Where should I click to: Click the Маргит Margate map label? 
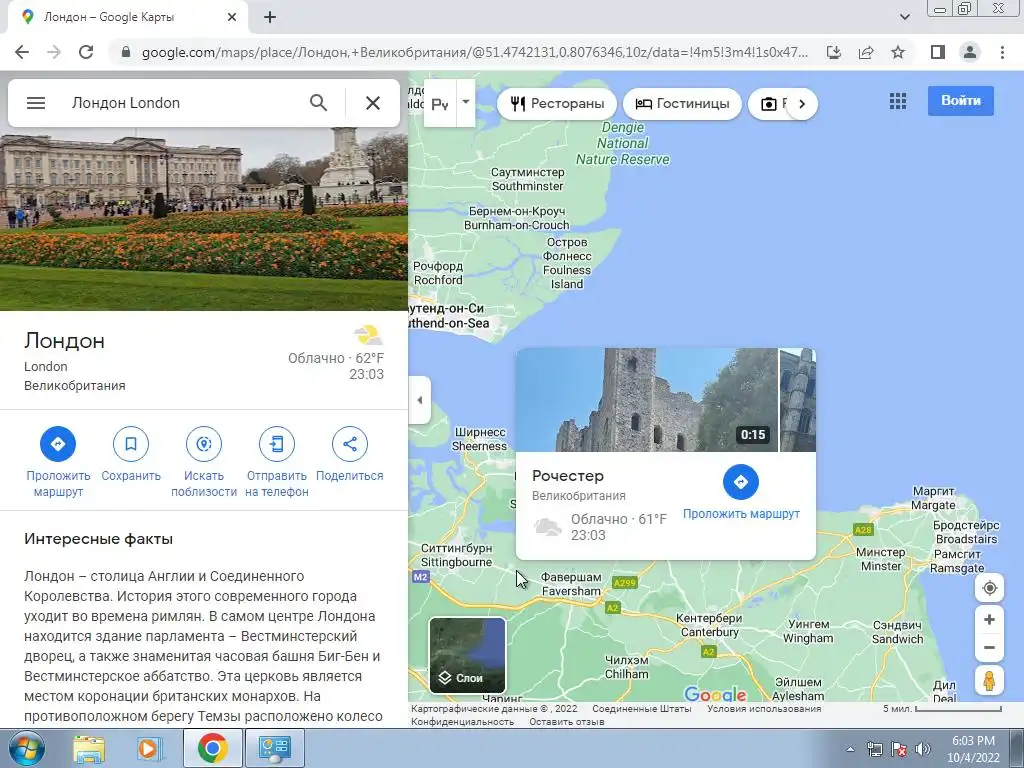(x=933, y=498)
